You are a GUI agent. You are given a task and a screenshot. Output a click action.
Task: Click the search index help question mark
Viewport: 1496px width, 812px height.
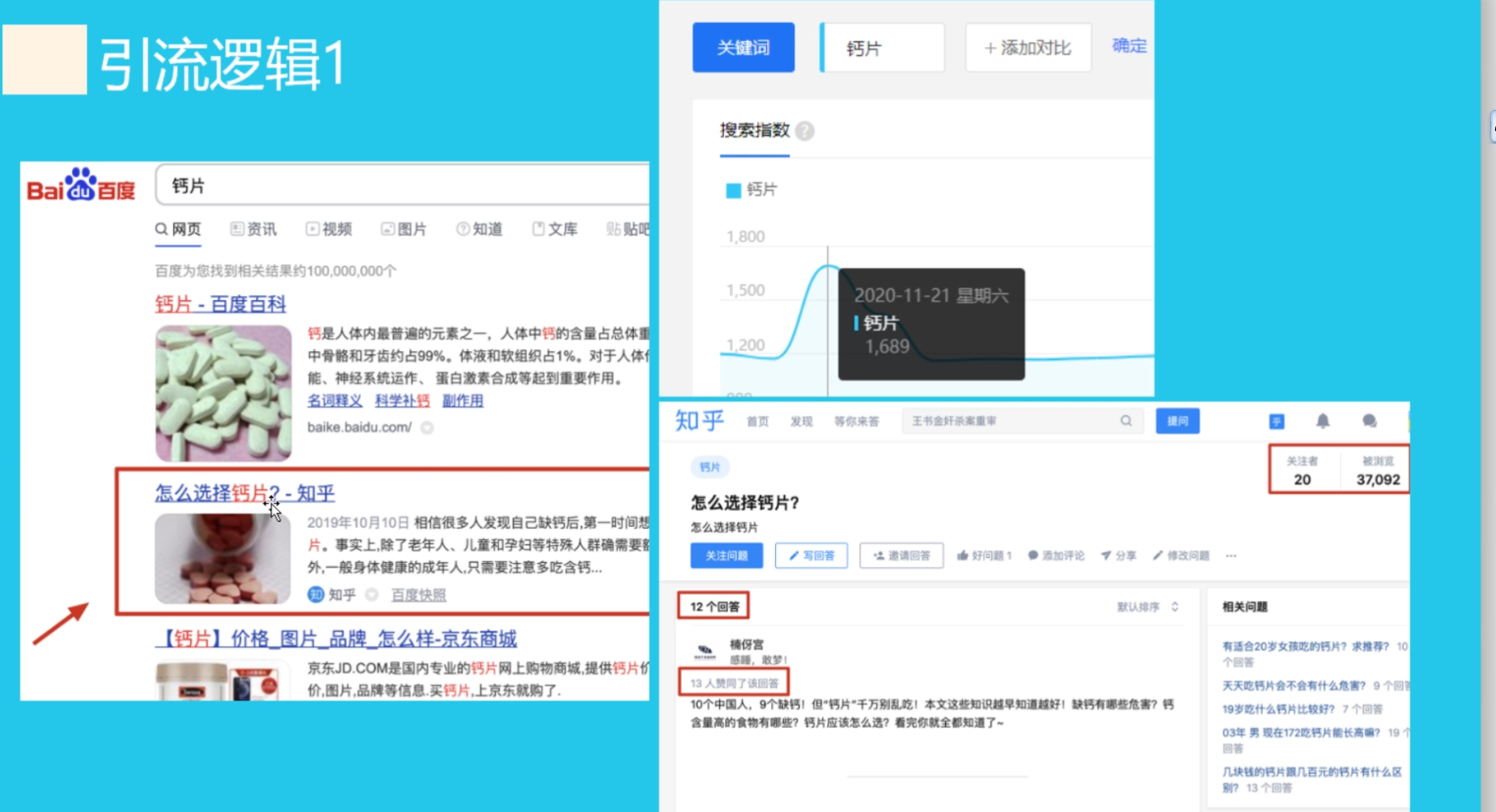coord(804,131)
